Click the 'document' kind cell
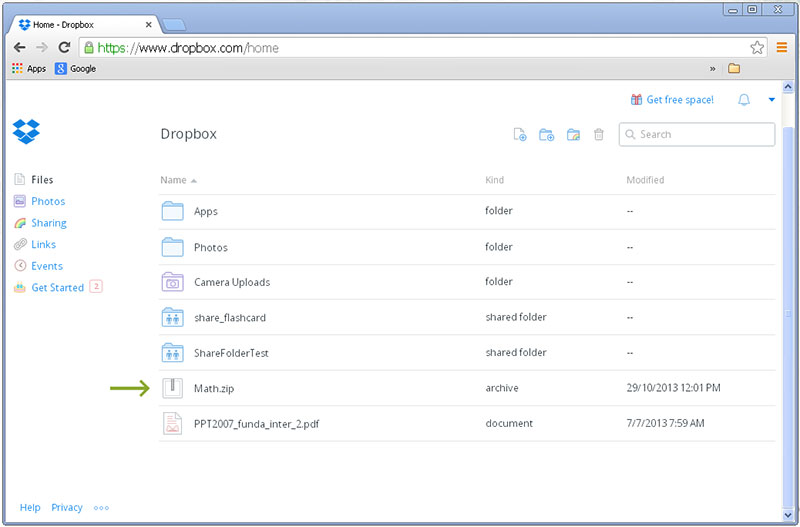800x527 pixels. point(509,423)
